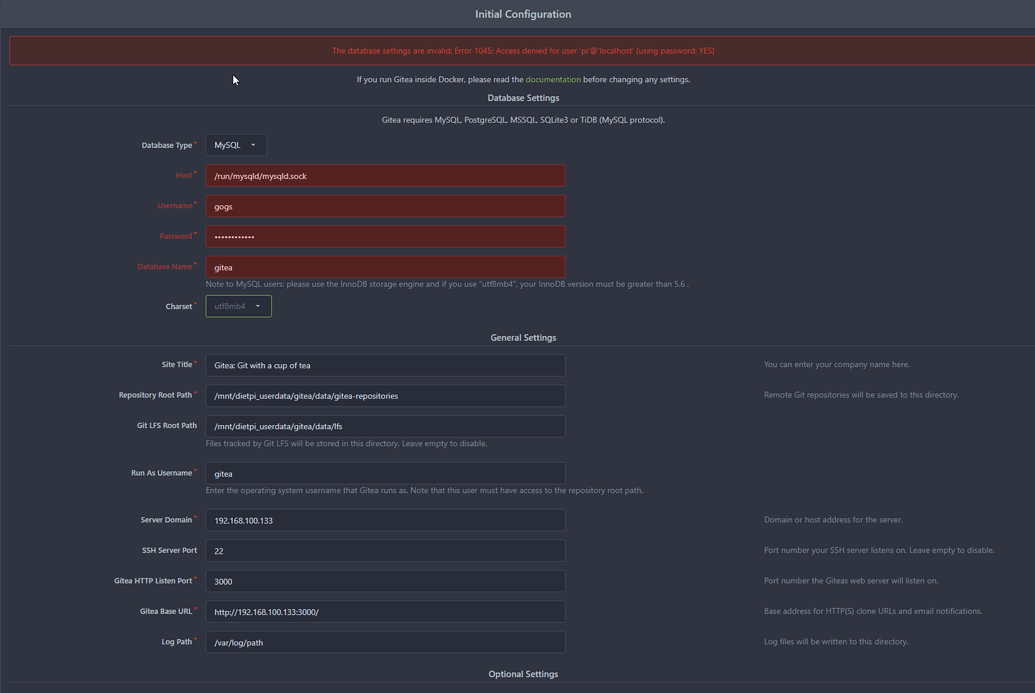Focus the Gitea HTTP Listen Port field
Viewport: 1035px width, 693px height.
(385, 581)
